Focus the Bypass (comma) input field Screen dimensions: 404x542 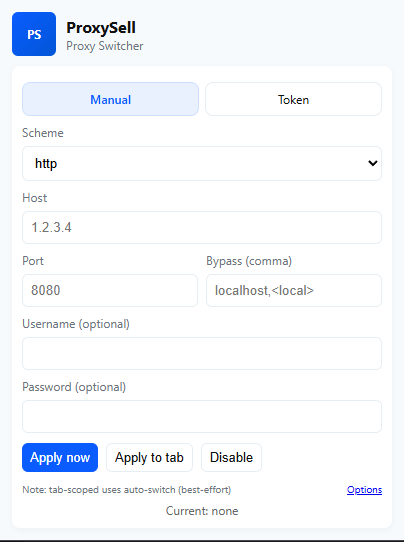(294, 290)
